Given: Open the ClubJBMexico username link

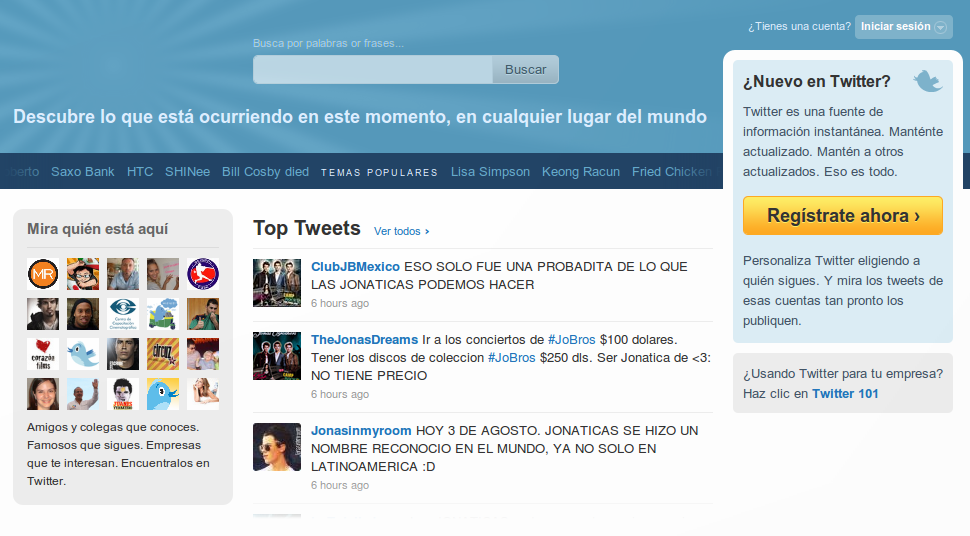Looking at the screenshot, I should tap(355, 267).
